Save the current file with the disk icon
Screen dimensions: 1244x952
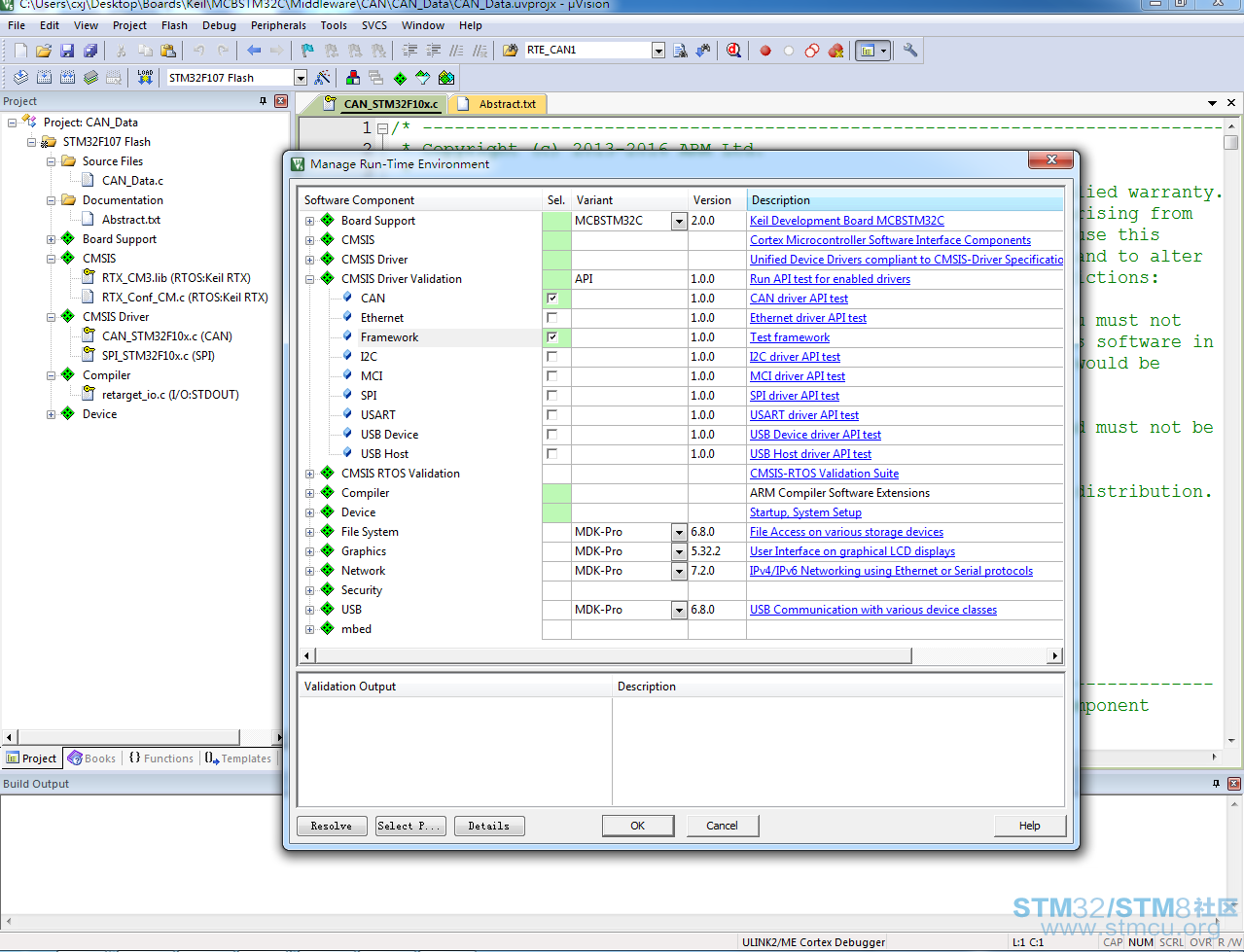click(x=67, y=51)
